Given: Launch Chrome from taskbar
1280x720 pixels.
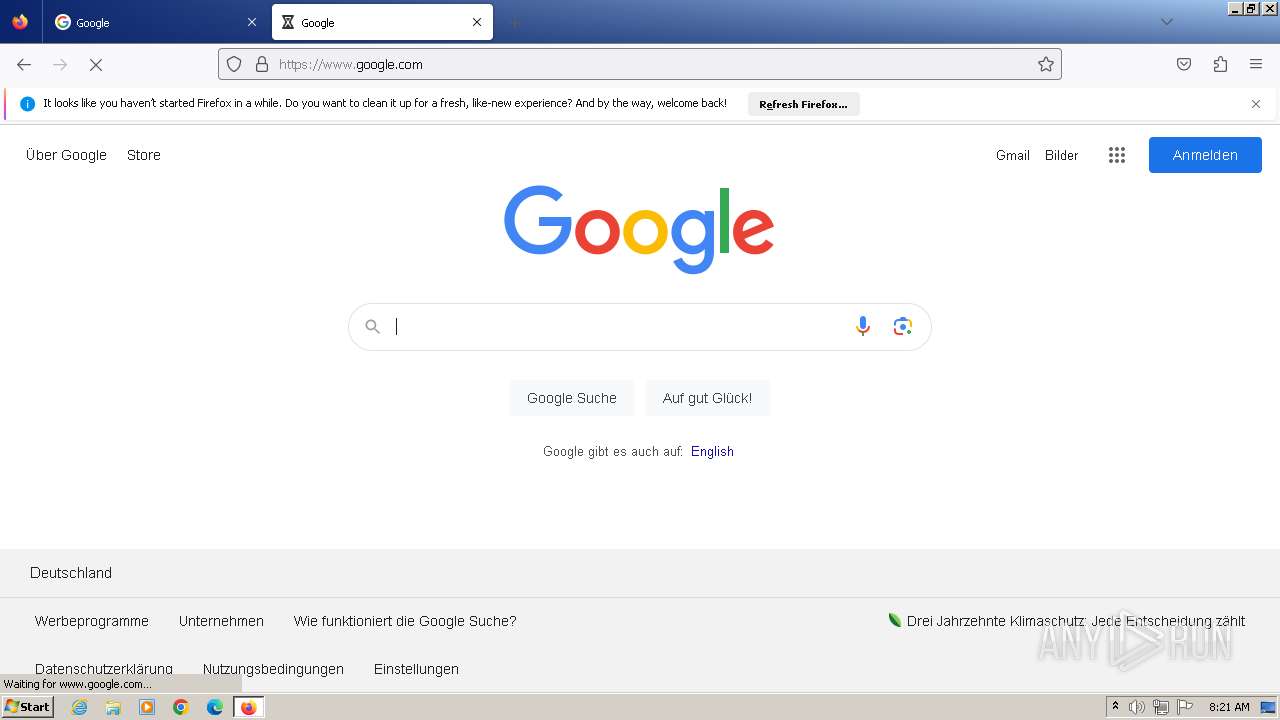Looking at the screenshot, I should [181, 707].
